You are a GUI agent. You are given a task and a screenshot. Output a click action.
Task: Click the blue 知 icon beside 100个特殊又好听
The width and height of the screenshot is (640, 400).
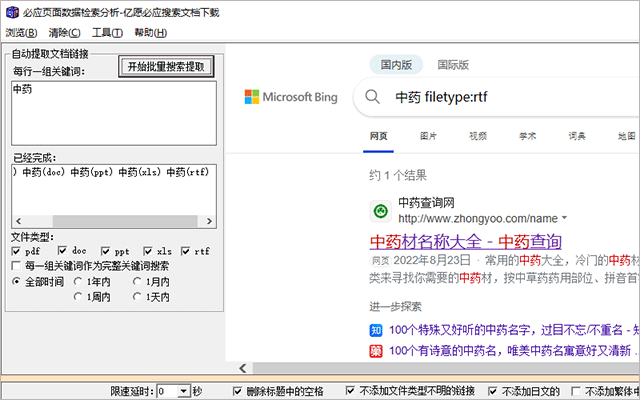(x=376, y=330)
